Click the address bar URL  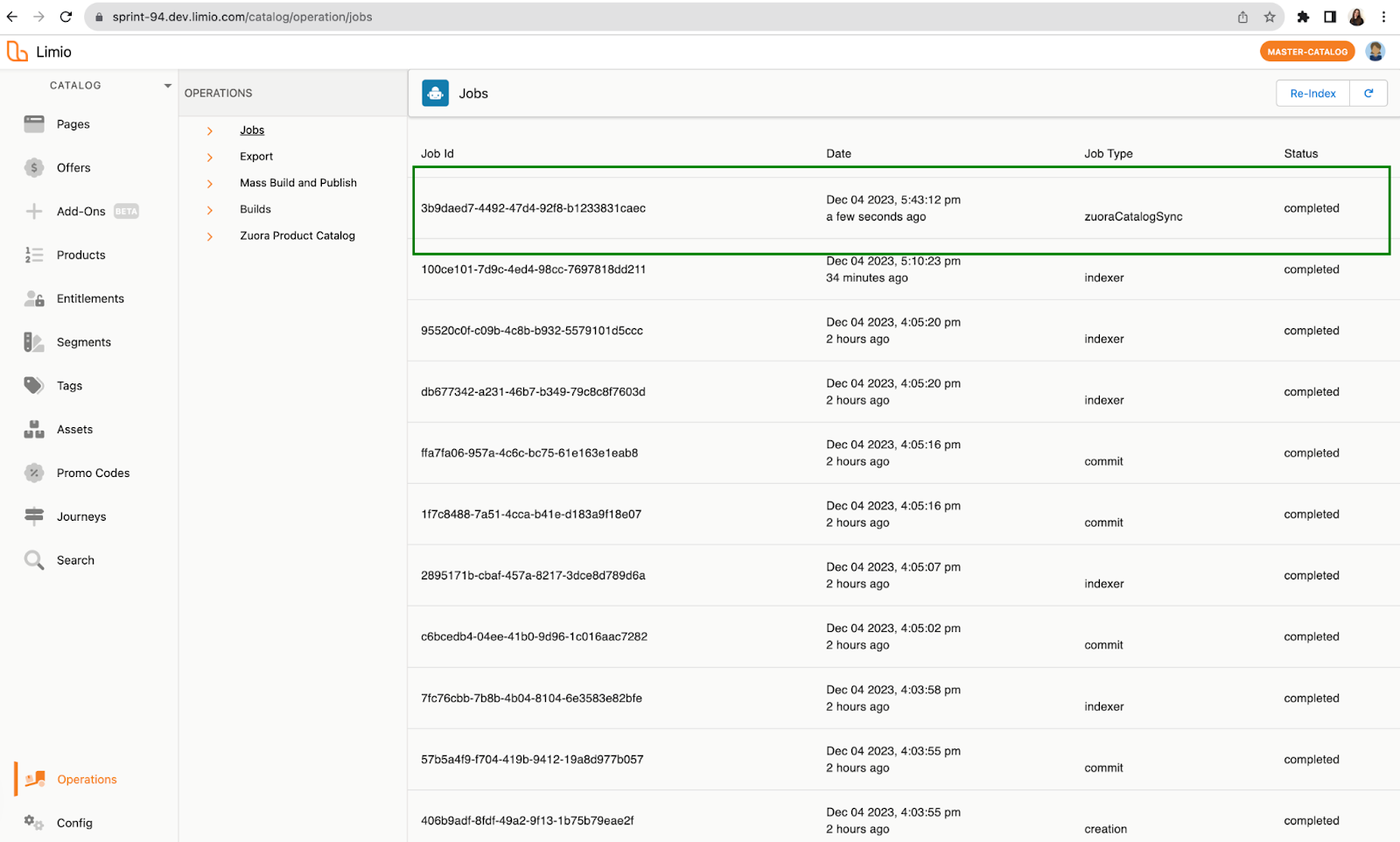coord(242,17)
